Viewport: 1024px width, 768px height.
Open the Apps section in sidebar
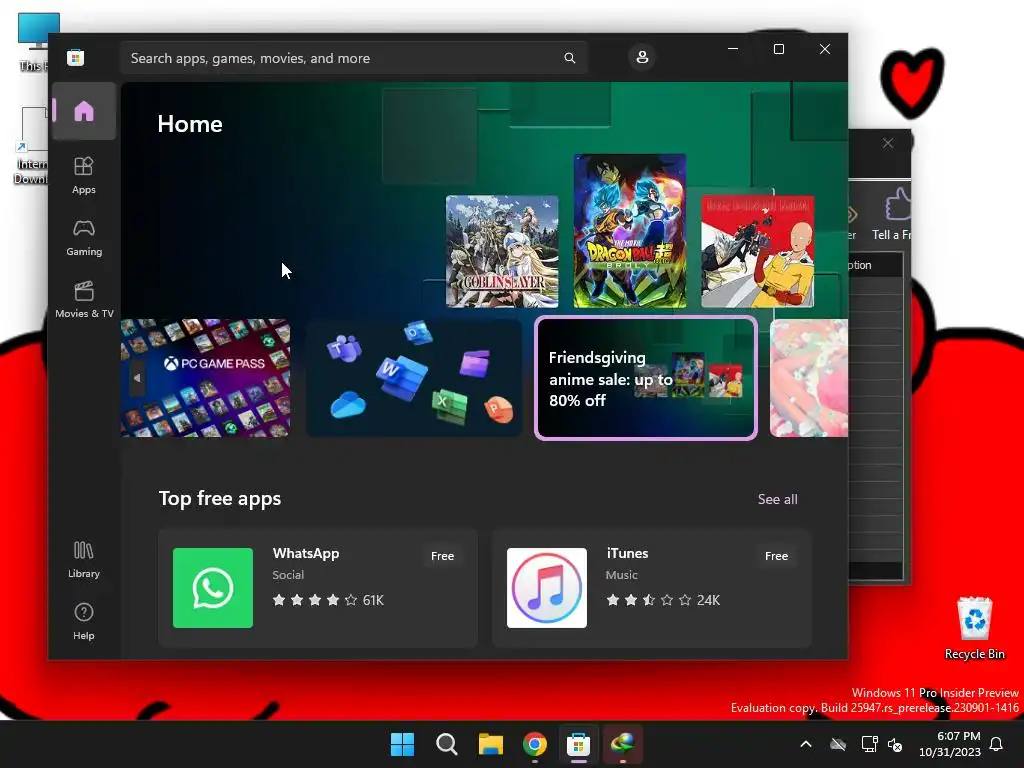(84, 175)
